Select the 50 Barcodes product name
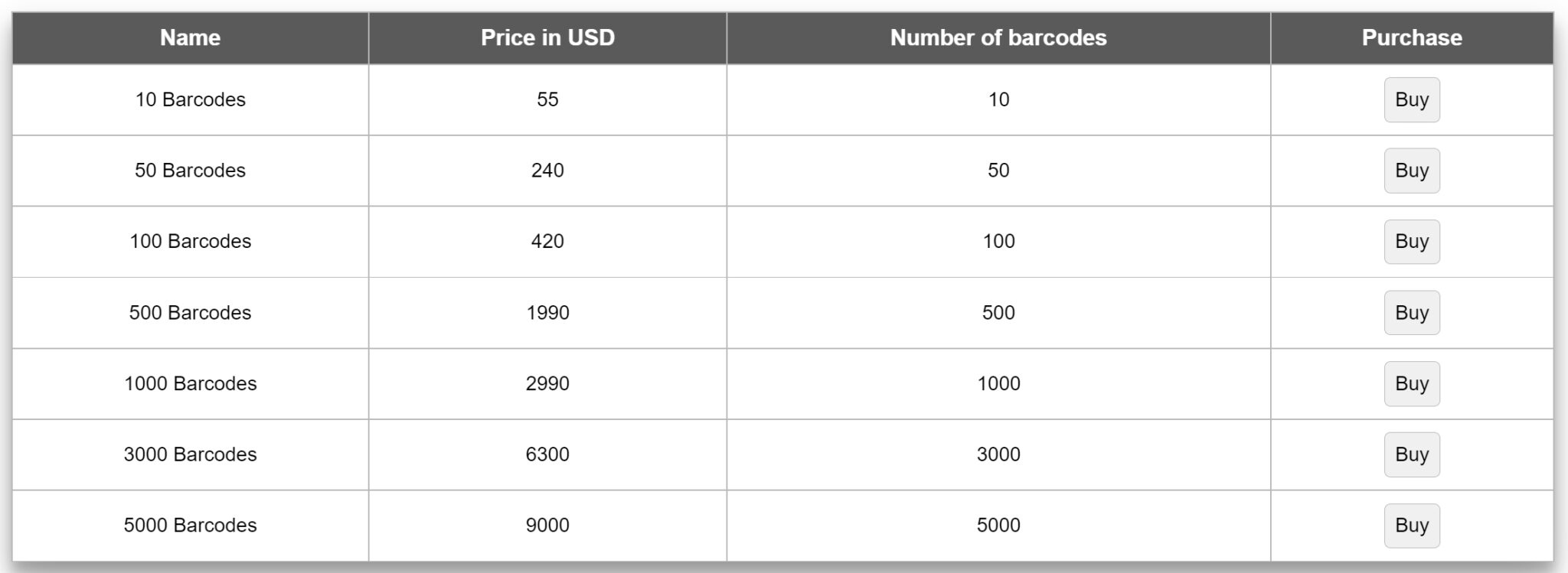 click(x=189, y=170)
